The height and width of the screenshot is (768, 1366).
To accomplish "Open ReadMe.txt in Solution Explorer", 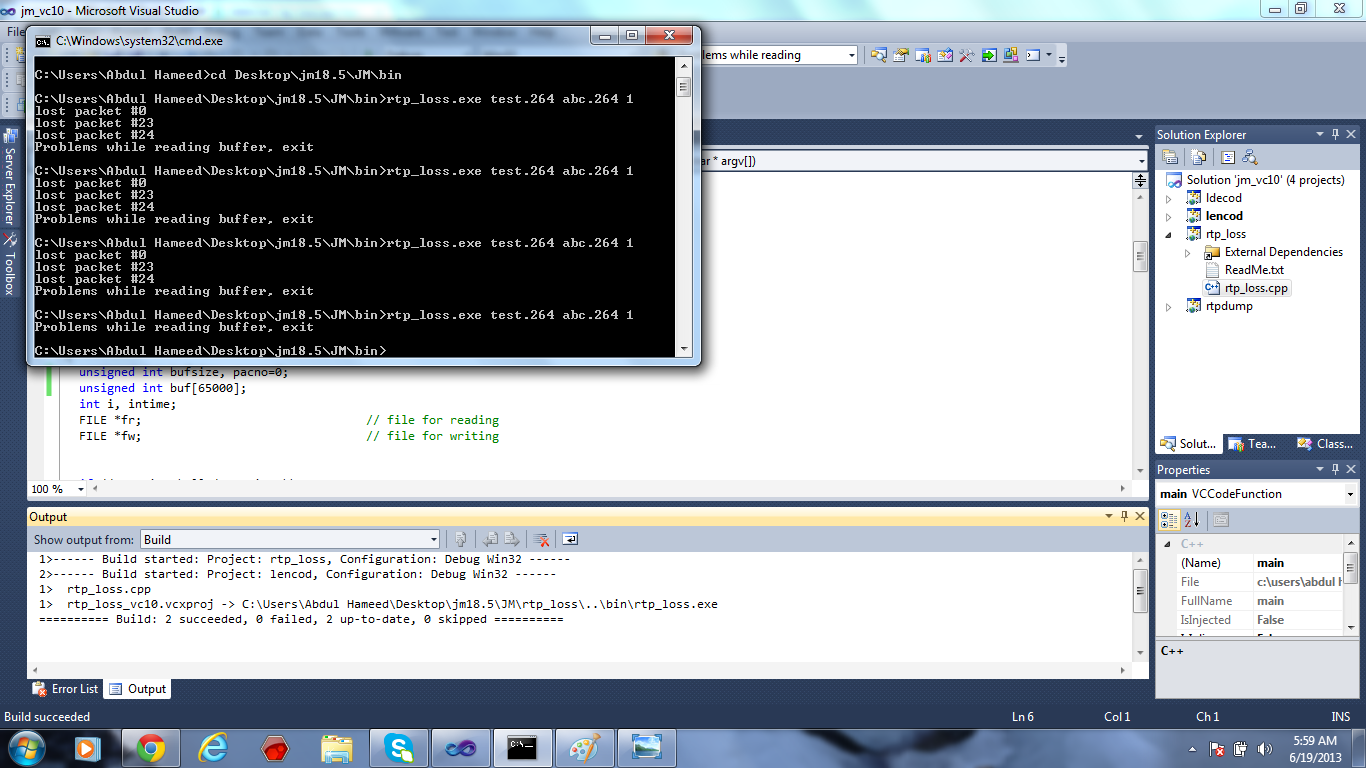I will (1253, 270).
